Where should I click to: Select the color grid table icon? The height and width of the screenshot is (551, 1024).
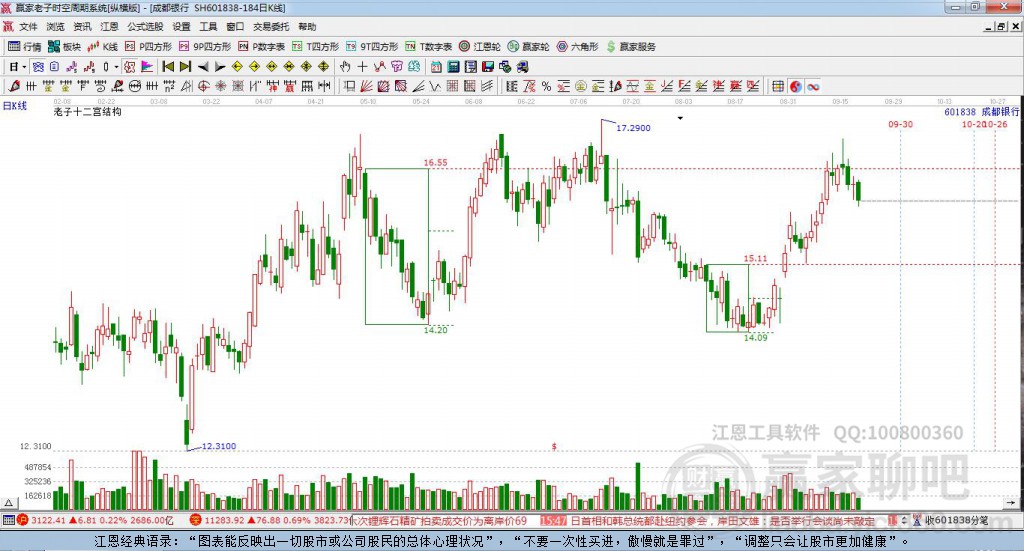[x=778, y=86]
